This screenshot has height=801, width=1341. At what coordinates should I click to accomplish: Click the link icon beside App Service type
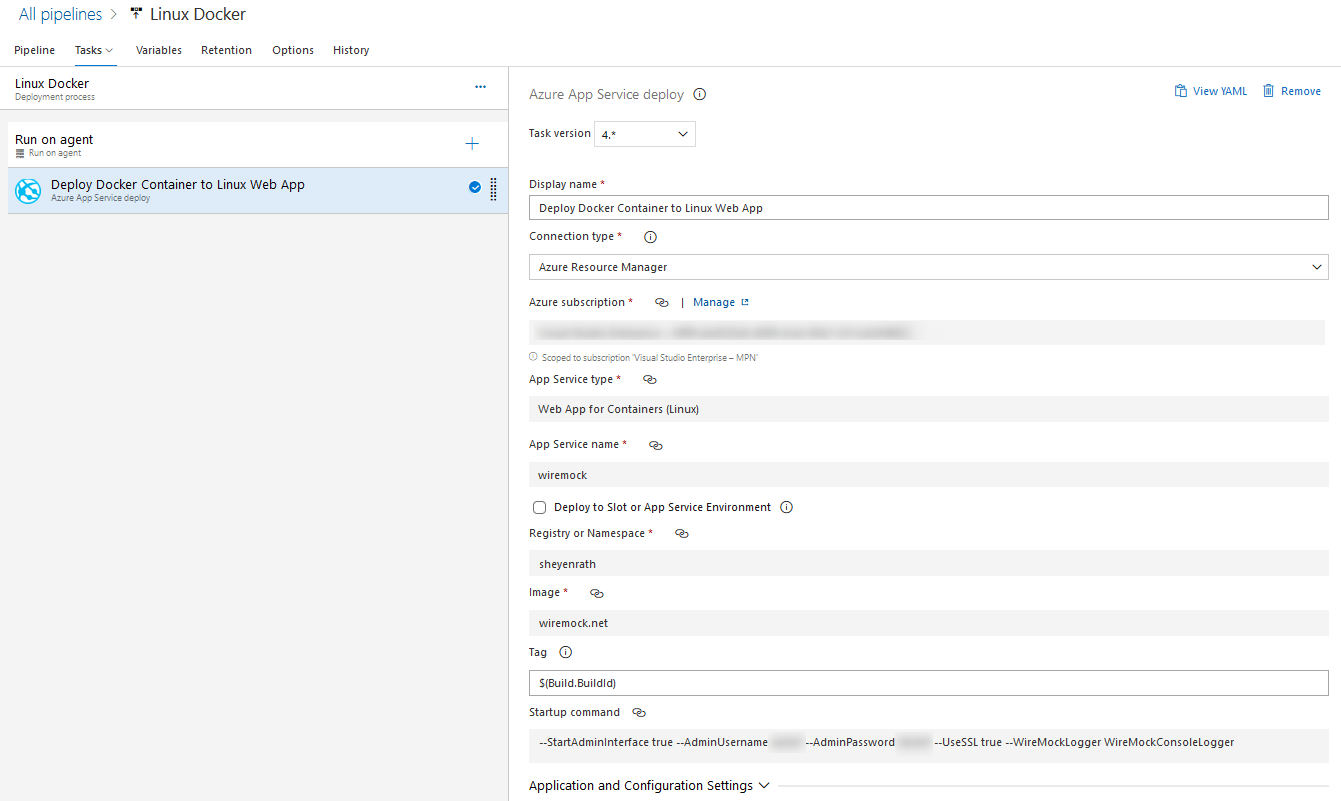[x=649, y=380]
